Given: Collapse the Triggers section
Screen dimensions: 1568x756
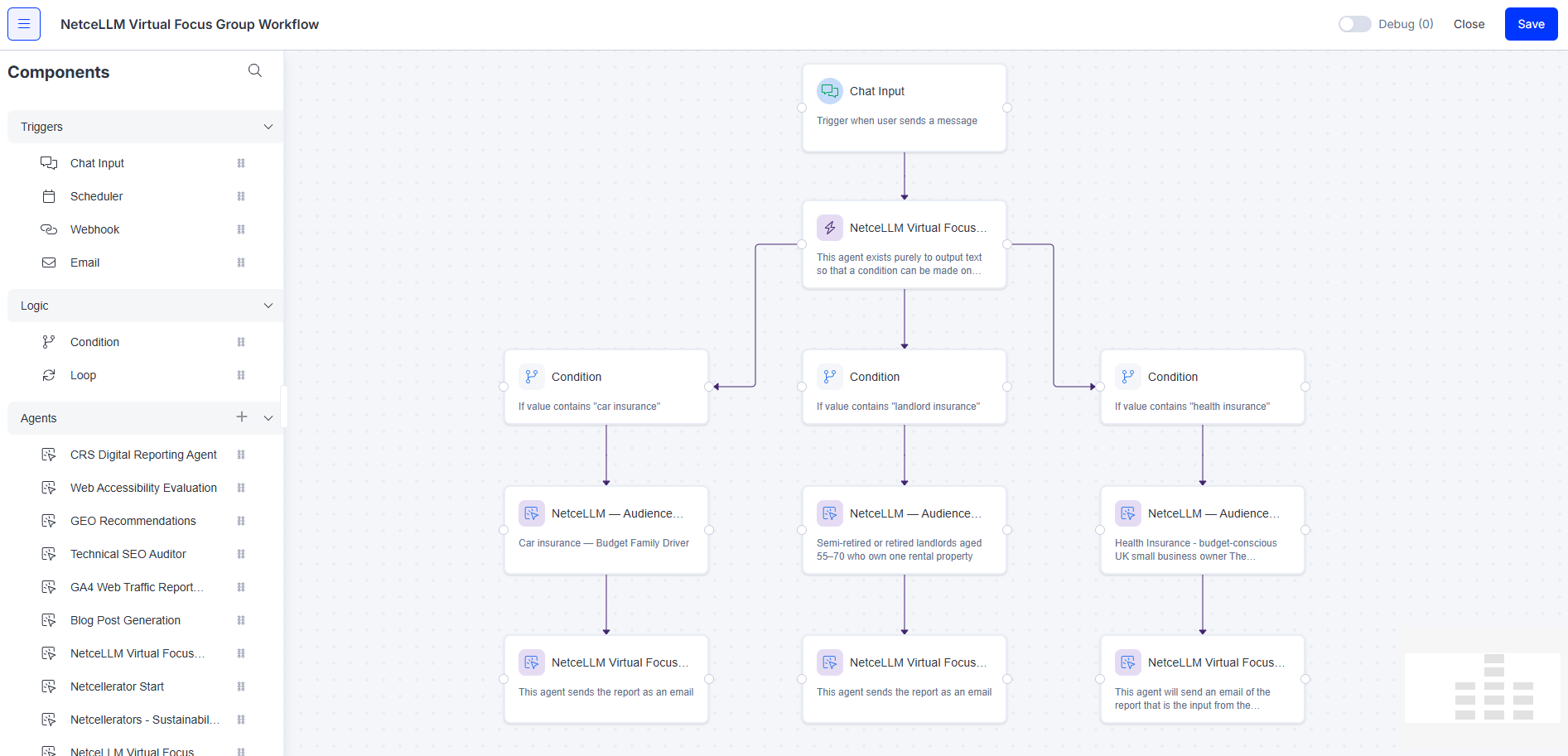Looking at the screenshot, I should (x=268, y=127).
